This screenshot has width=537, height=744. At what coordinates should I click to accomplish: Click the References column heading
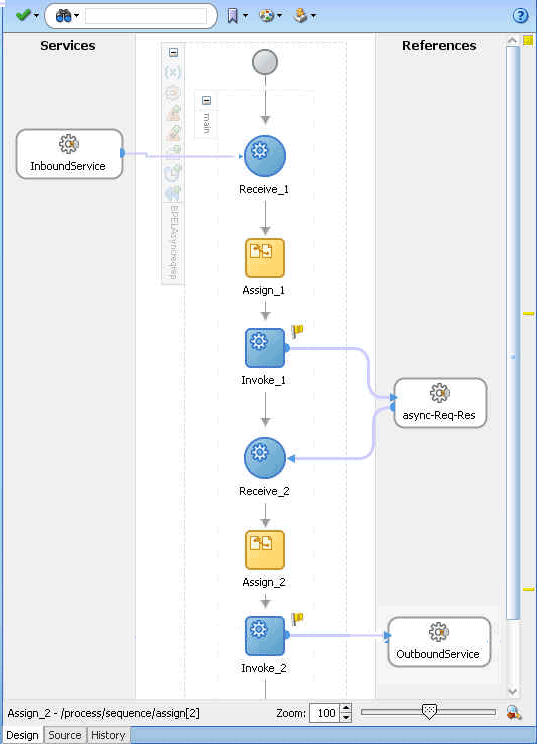[439, 46]
